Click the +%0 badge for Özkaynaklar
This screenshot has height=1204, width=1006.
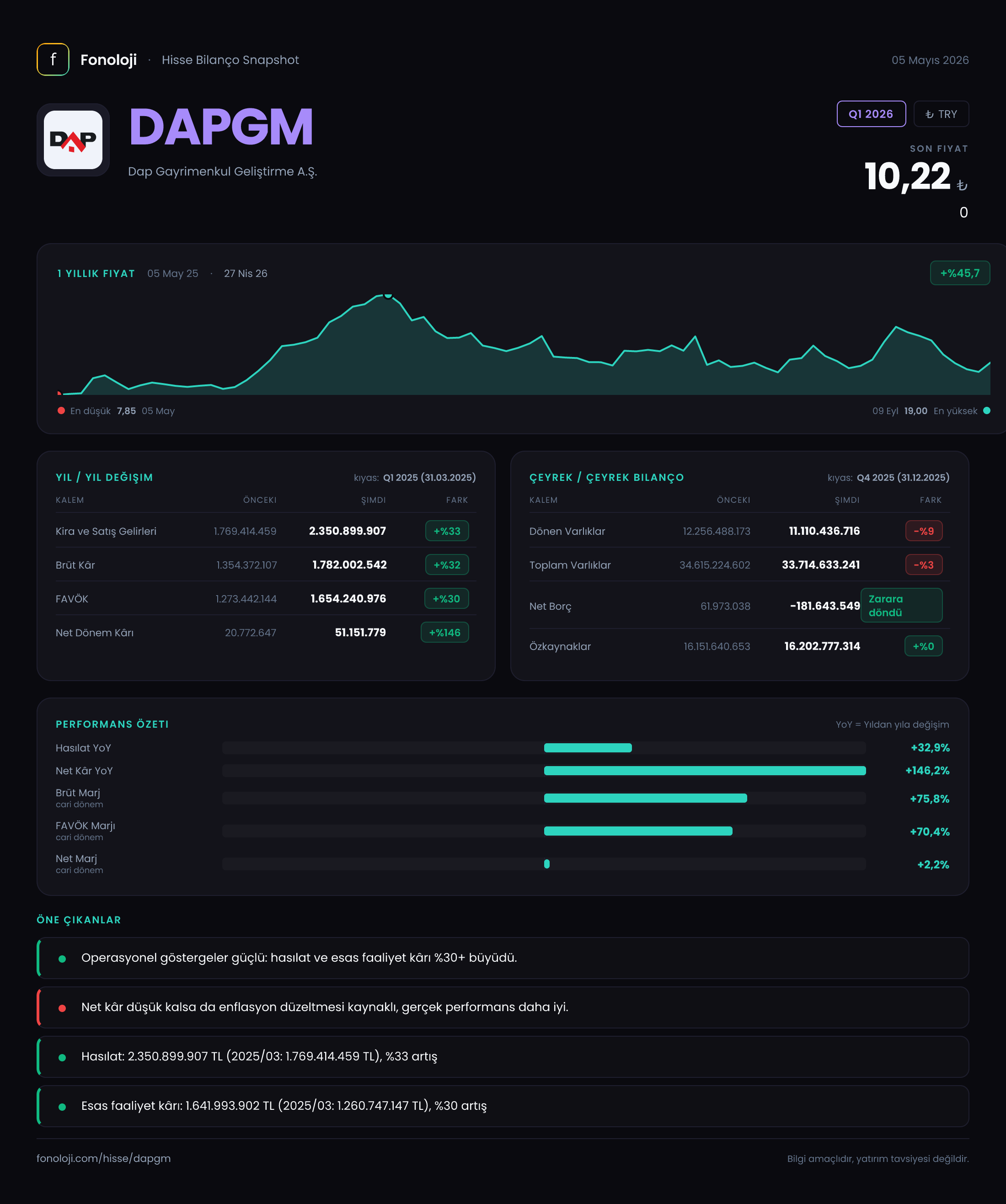923,646
